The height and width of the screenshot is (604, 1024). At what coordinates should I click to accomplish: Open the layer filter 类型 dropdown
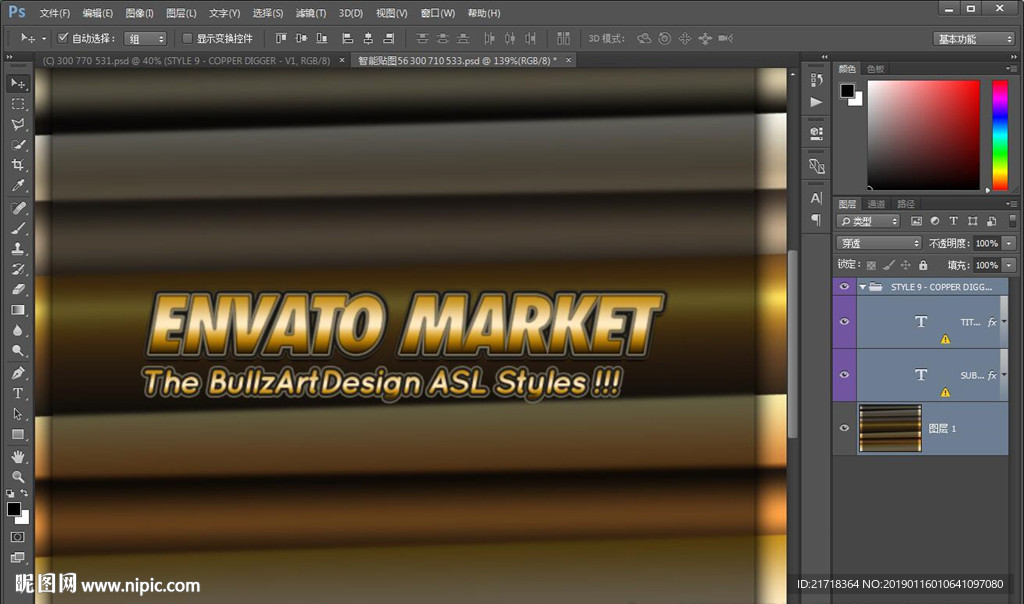(x=868, y=221)
